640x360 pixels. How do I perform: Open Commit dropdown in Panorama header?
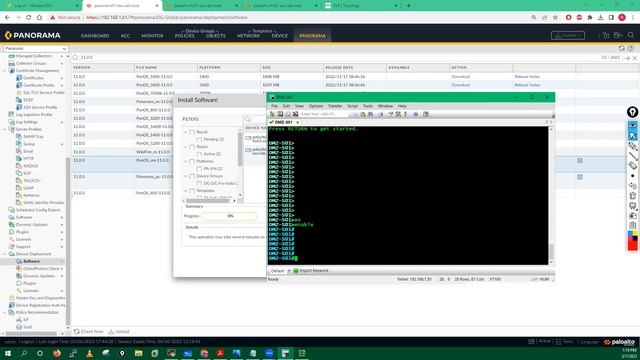(x=568, y=36)
